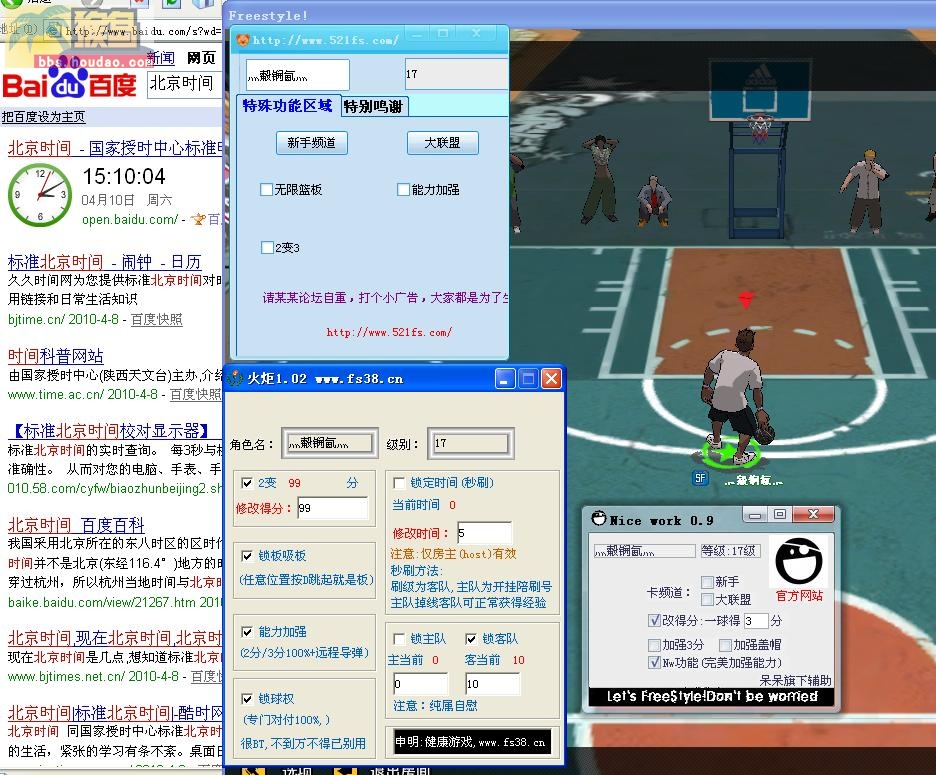936x775 pixels.
Task: Enable 加强盖帽 checkbox
Action: 725,645
